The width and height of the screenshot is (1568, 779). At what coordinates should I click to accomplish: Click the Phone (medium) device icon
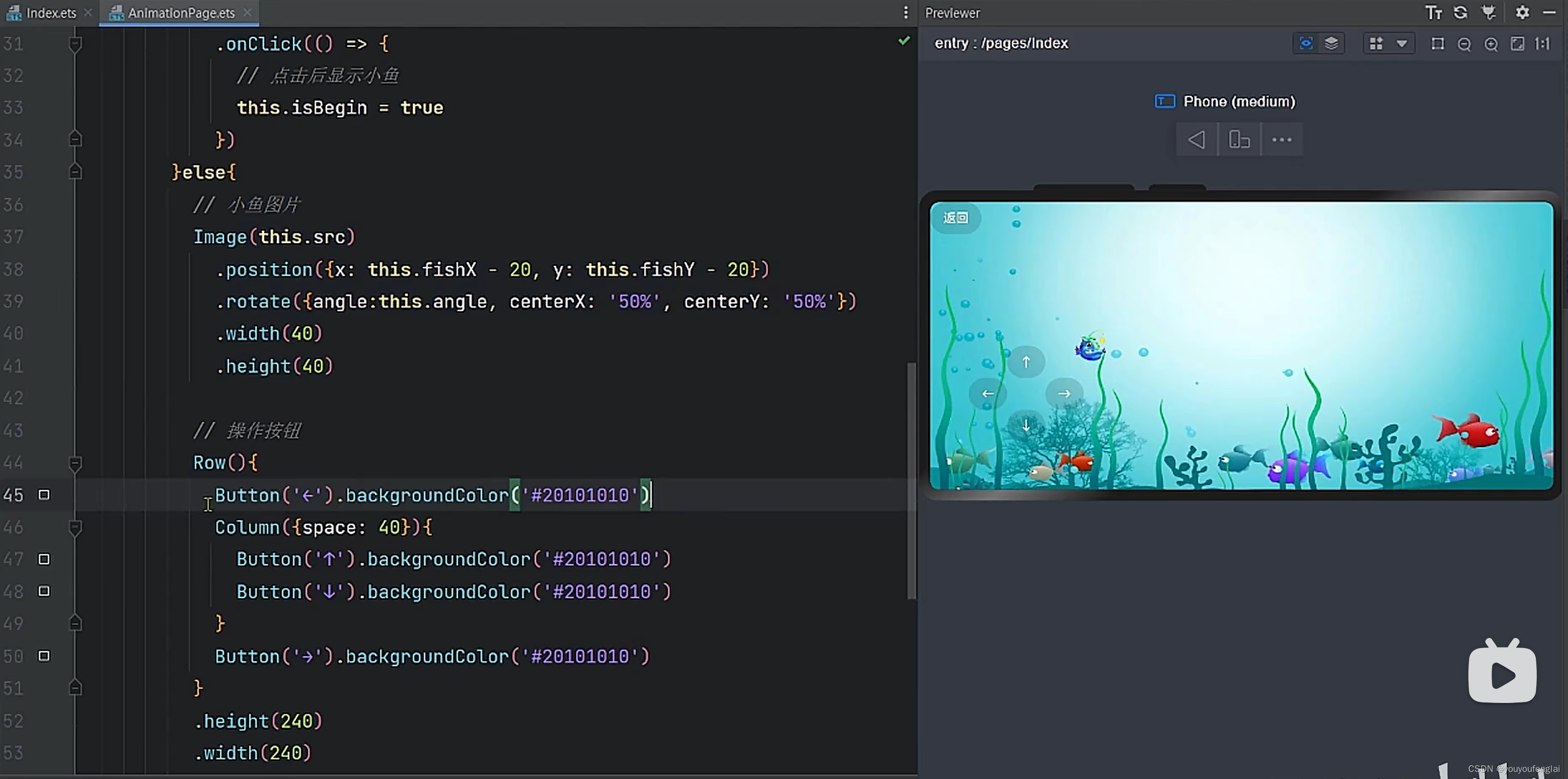coord(1164,101)
